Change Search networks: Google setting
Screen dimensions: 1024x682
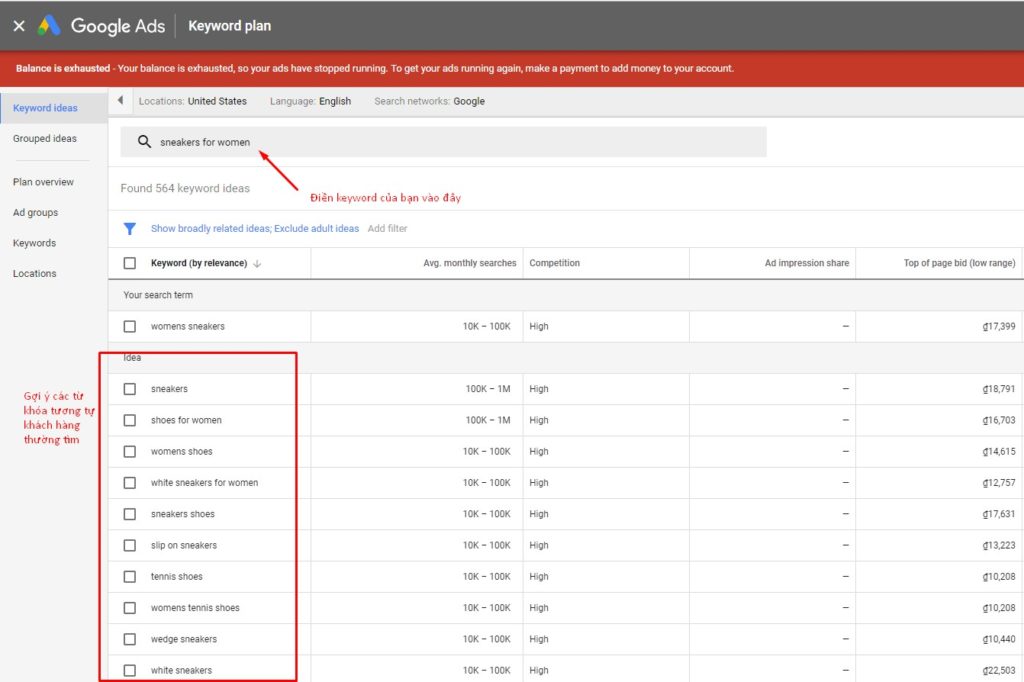coord(429,101)
